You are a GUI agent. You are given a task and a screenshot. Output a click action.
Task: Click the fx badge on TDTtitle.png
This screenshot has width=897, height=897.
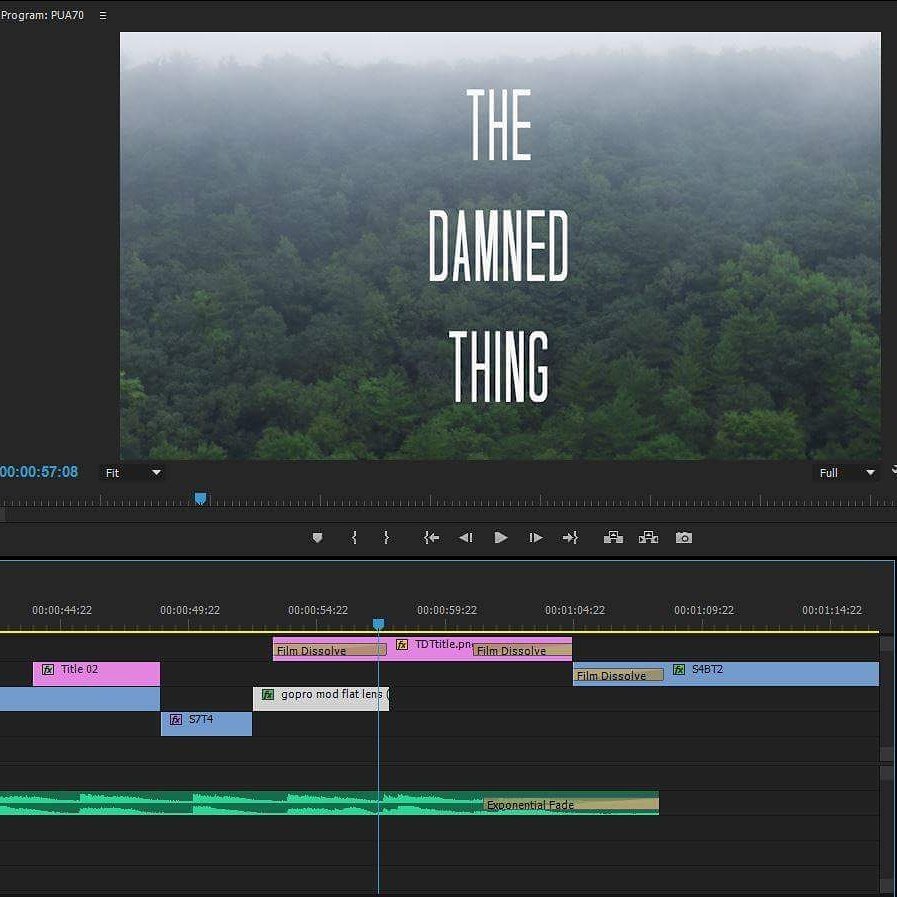[x=402, y=644]
